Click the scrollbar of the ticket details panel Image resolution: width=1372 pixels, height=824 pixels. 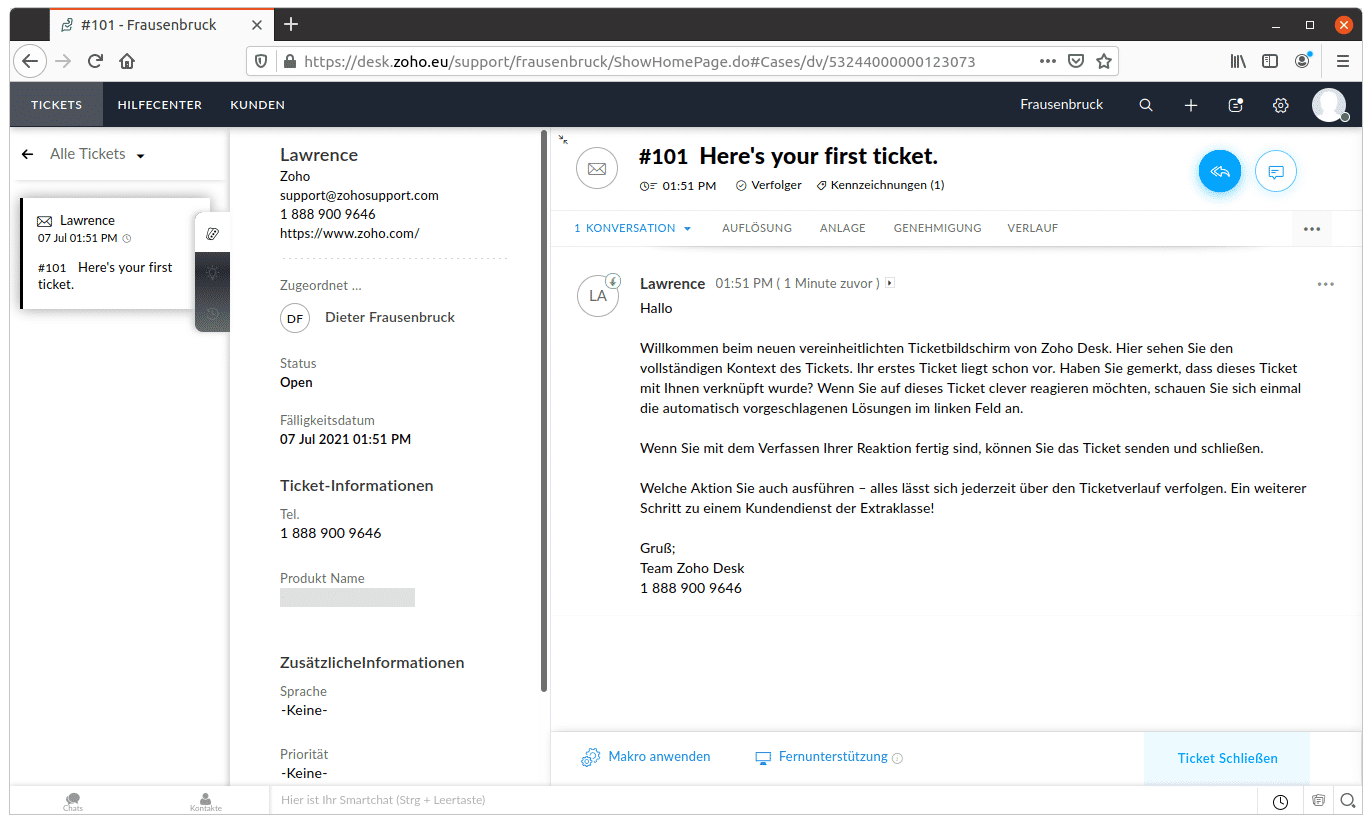[x=544, y=411]
